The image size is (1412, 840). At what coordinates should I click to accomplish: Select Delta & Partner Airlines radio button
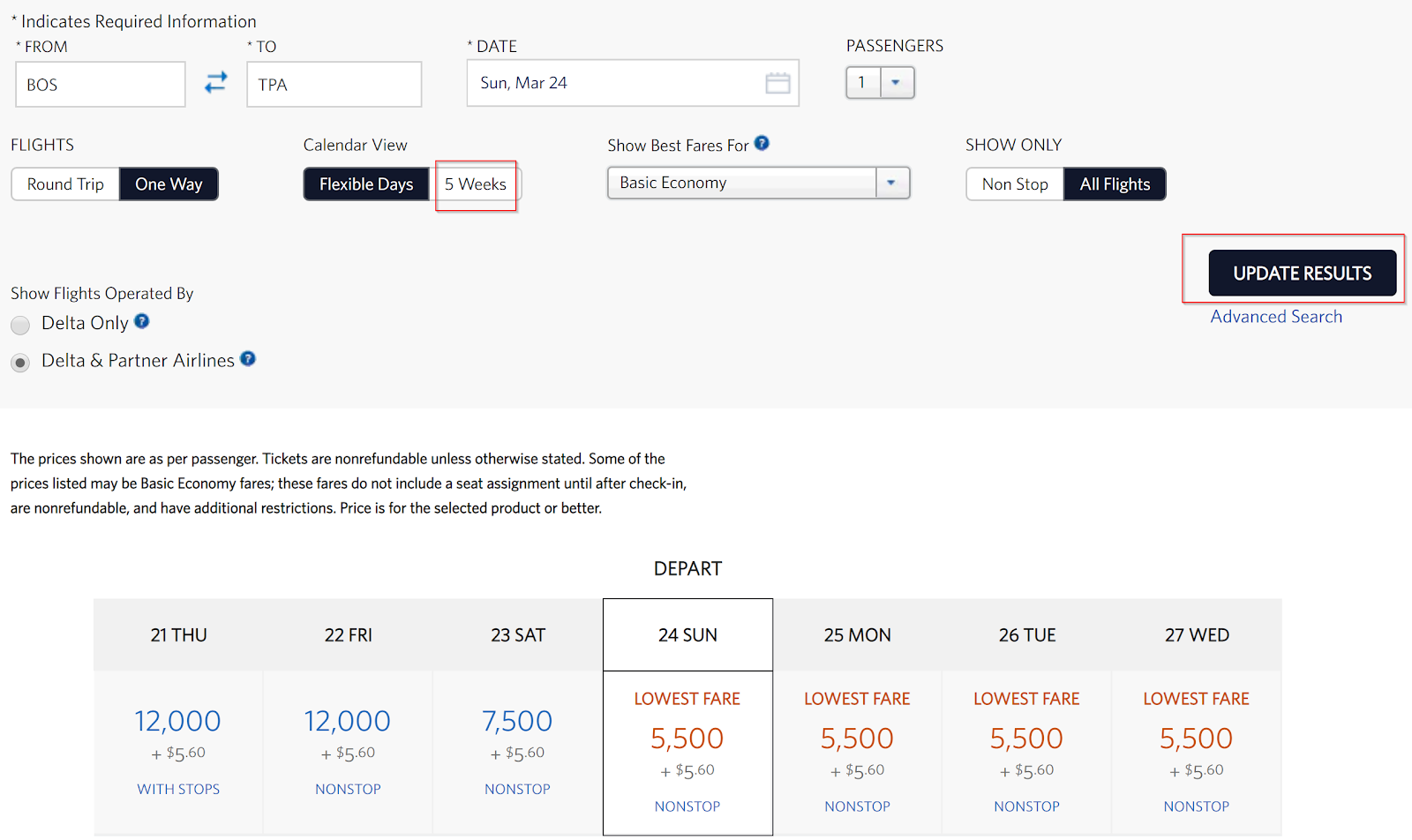pyautogui.click(x=20, y=363)
